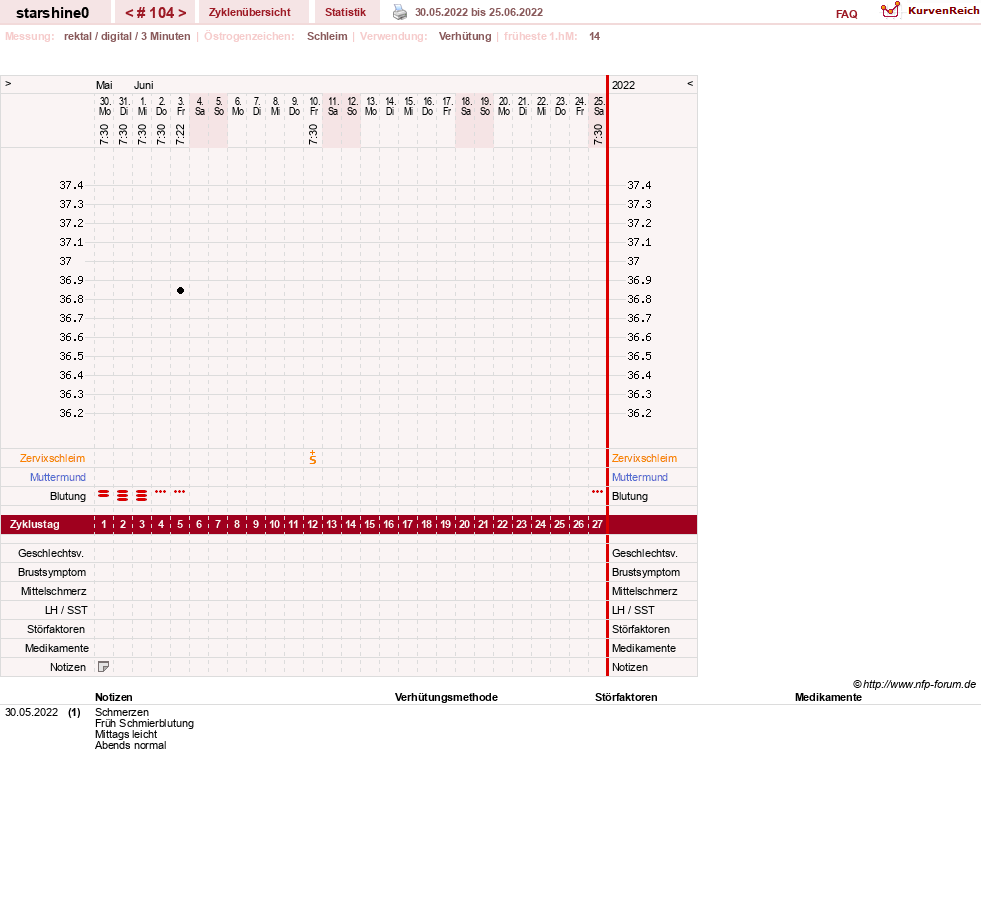Click the 'Blutung' row label on the left
Viewport: 981px width, 899px height.
click(x=68, y=496)
